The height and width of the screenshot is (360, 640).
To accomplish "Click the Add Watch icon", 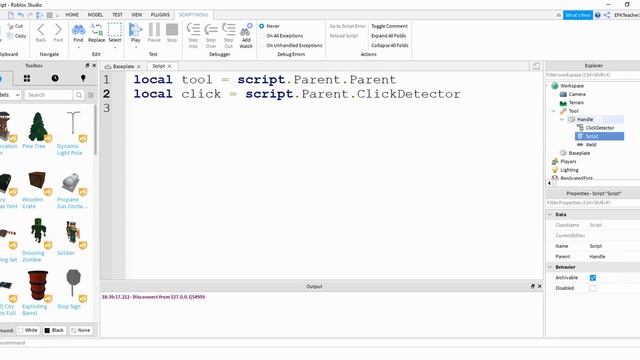I will (246, 29).
